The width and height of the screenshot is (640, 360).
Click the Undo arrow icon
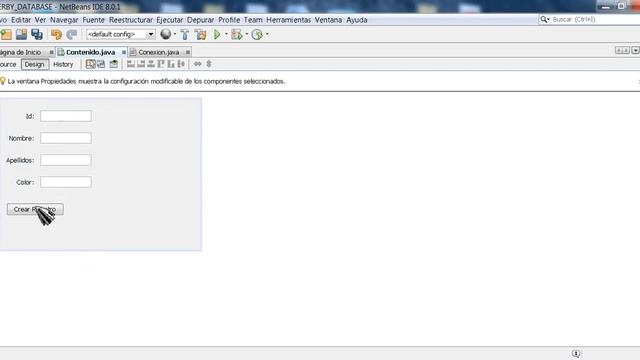56,35
